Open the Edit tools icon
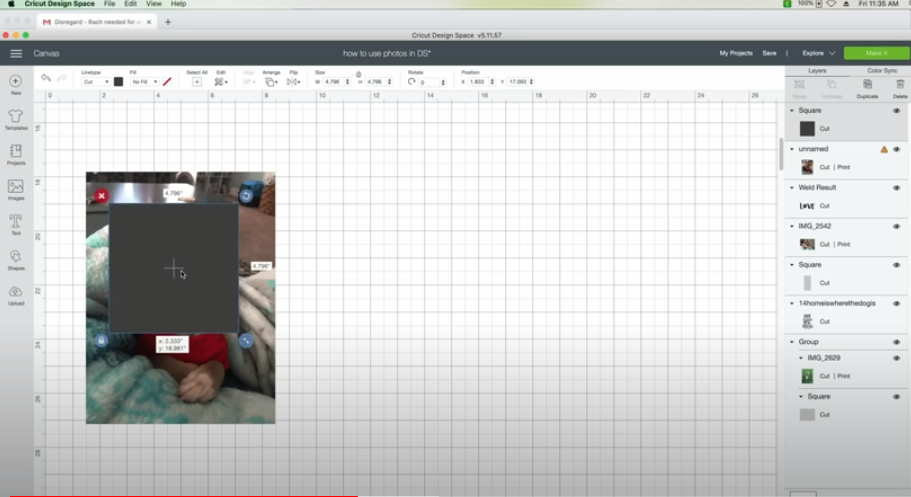This screenshot has width=911, height=497. point(220,82)
